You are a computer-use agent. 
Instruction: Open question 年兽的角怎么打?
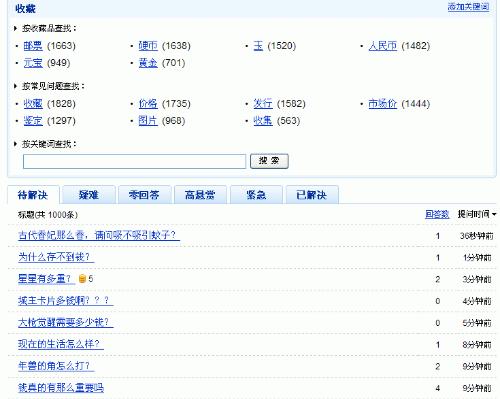pos(56,366)
